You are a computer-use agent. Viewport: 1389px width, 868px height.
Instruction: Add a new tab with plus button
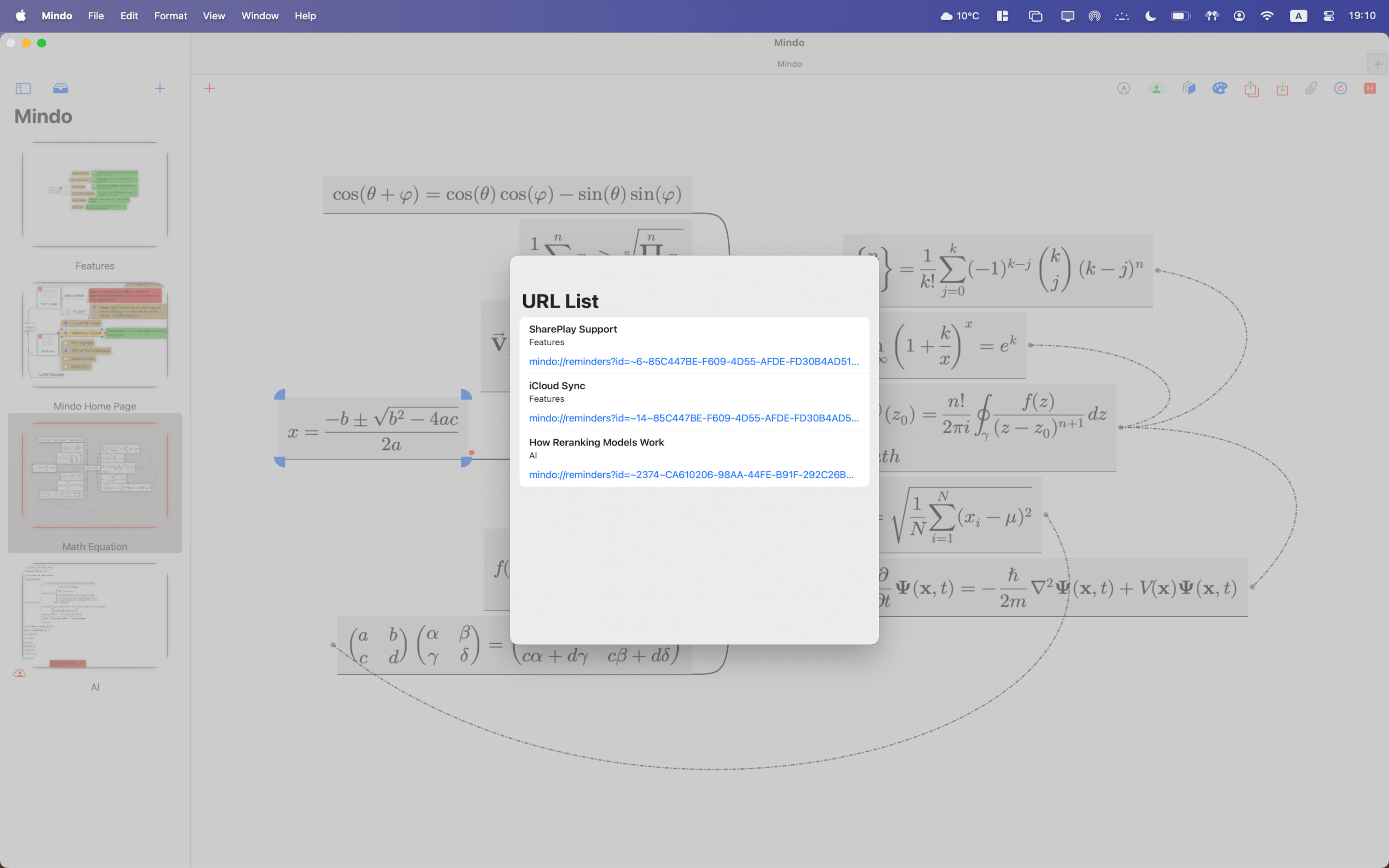tap(1377, 64)
